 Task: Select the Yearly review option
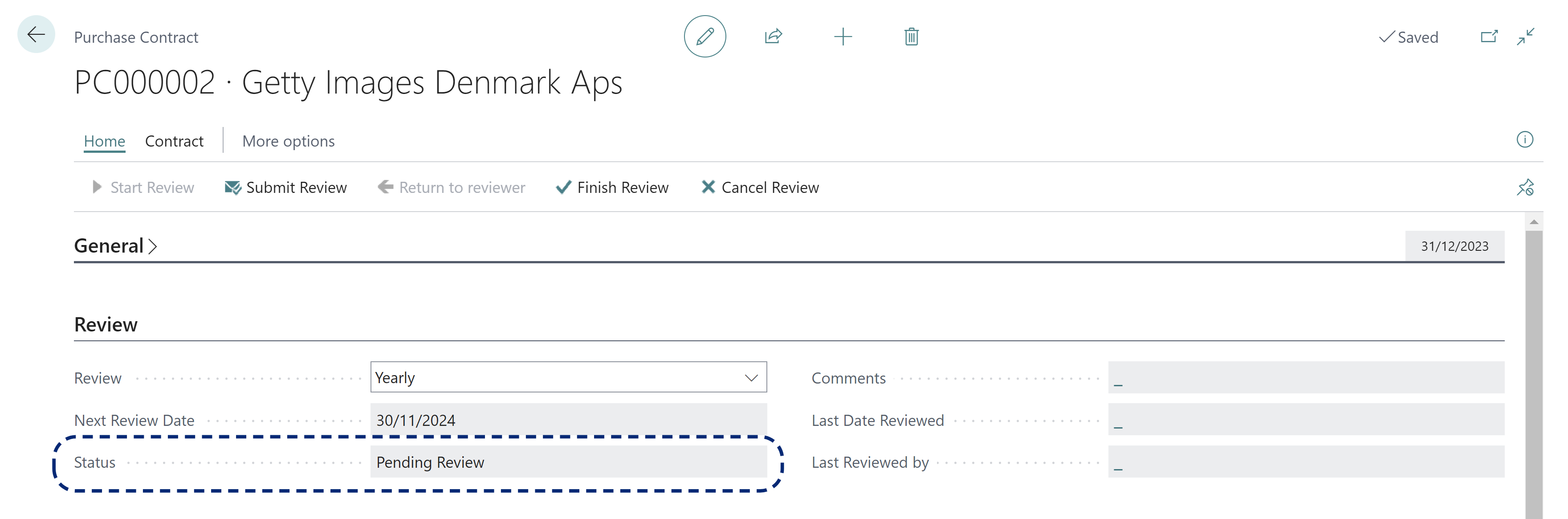point(568,377)
